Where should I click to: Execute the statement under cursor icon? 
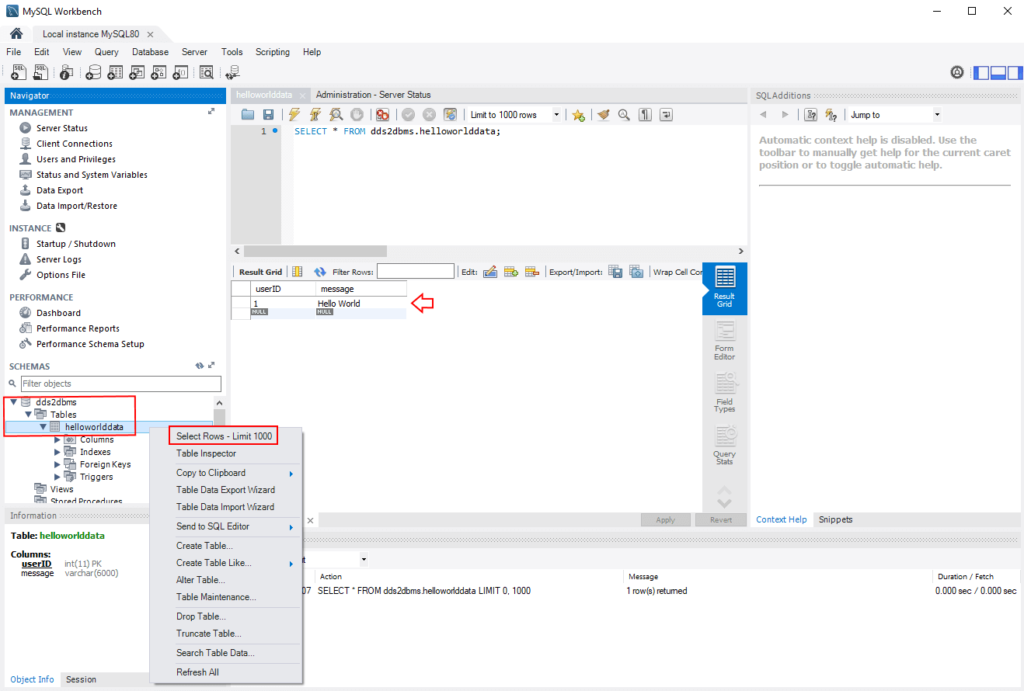coord(315,115)
